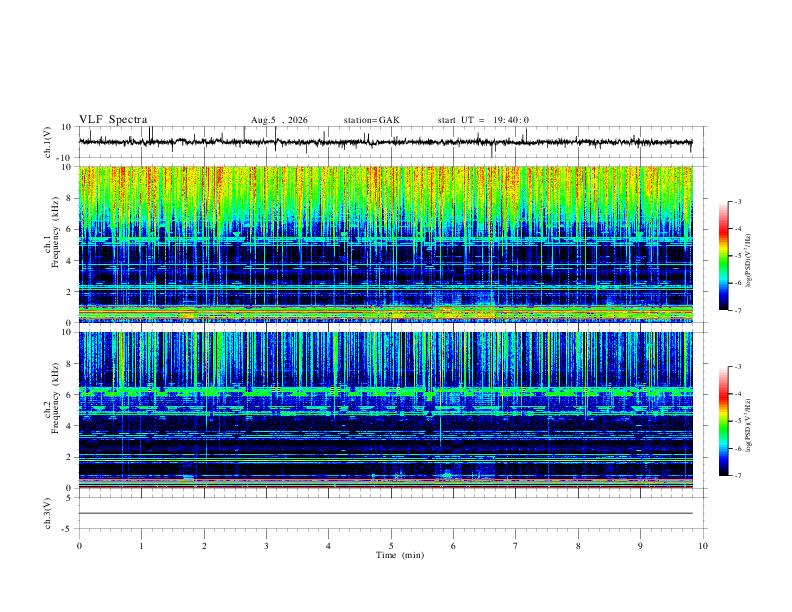This screenshot has width=792, height=612.
Task: Click the log(PSD) label beside the upper colorbar
Action: pos(749,260)
